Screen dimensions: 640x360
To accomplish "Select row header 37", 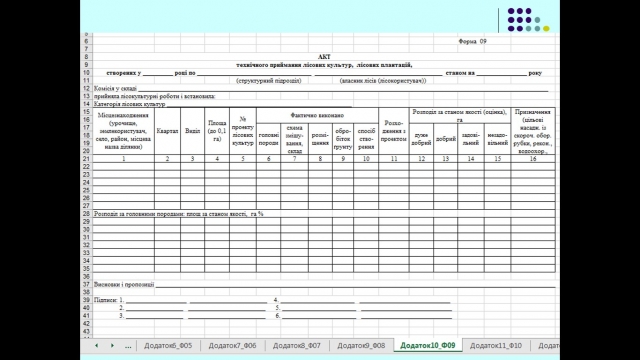I will click(x=86, y=284).
